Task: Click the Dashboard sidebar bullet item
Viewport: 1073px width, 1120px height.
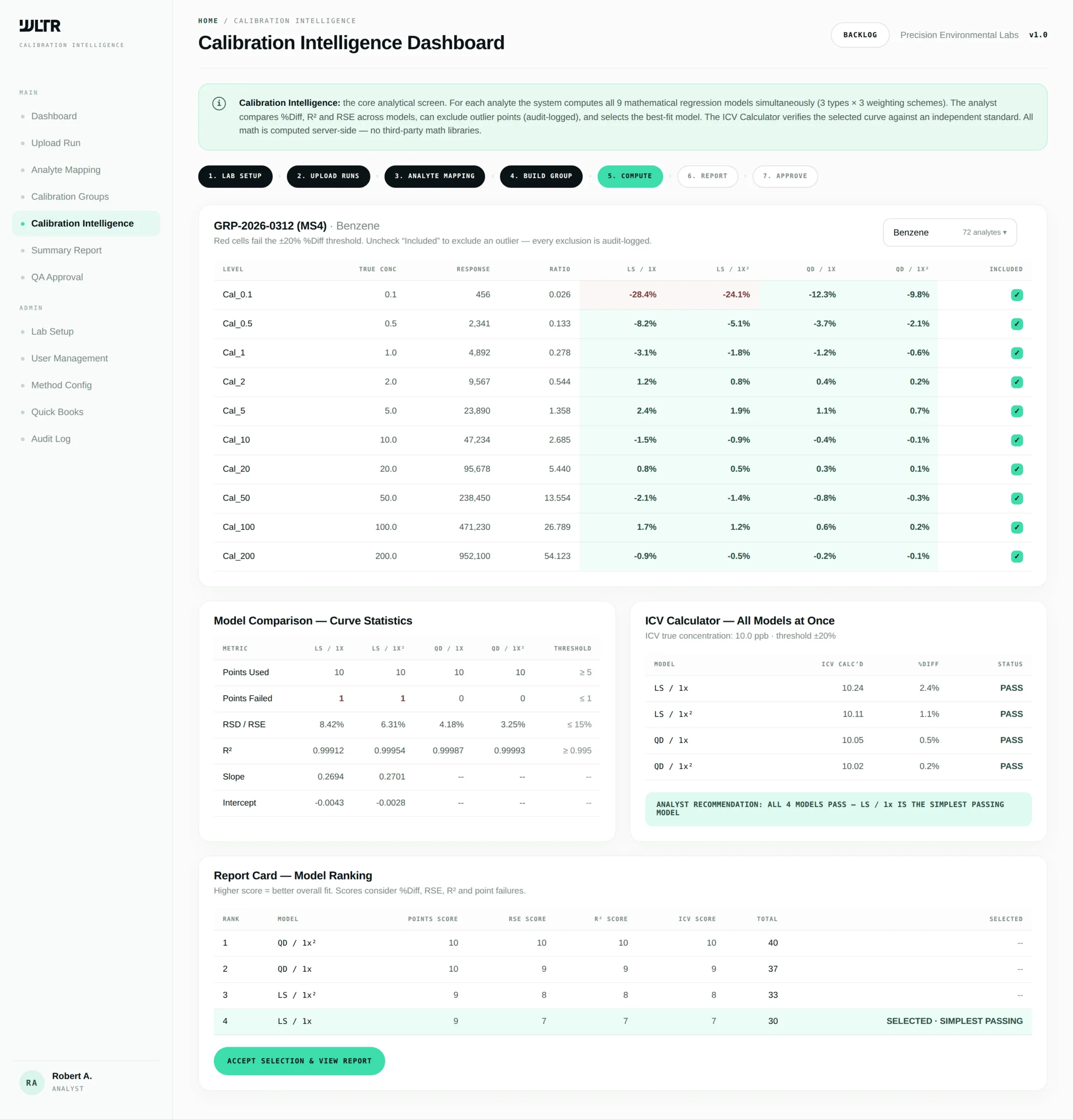Action: (54, 116)
